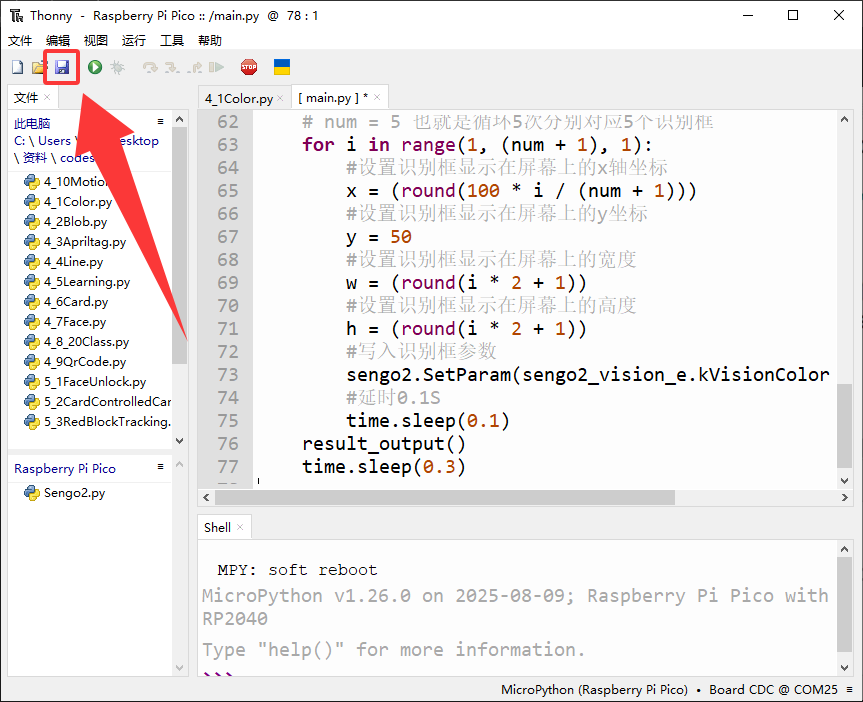Click the time.sleep(0.3) code line

(384, 467)
